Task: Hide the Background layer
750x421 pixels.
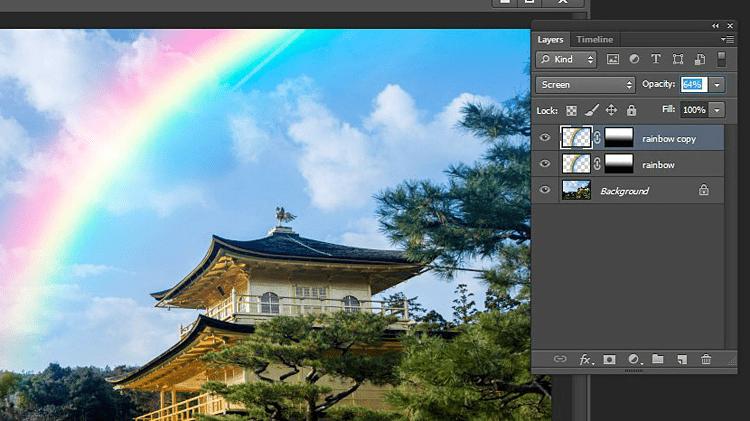Action: (545, 190)
